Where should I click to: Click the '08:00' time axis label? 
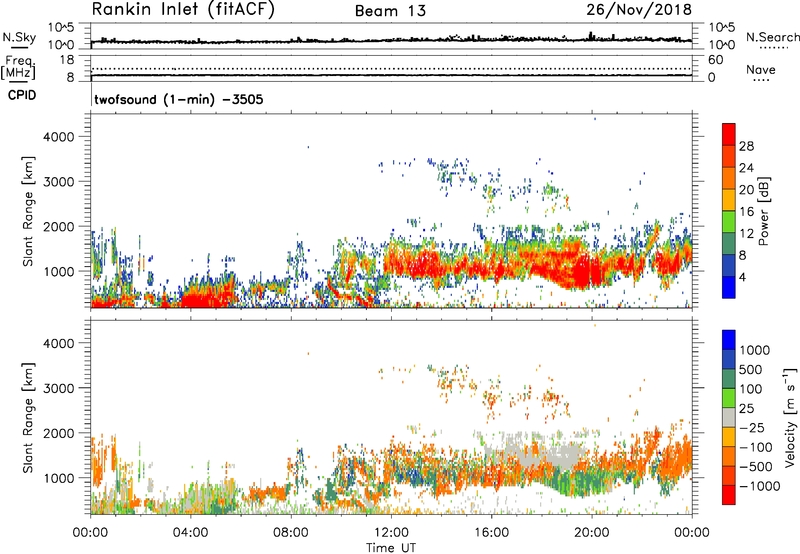point(291,533)
